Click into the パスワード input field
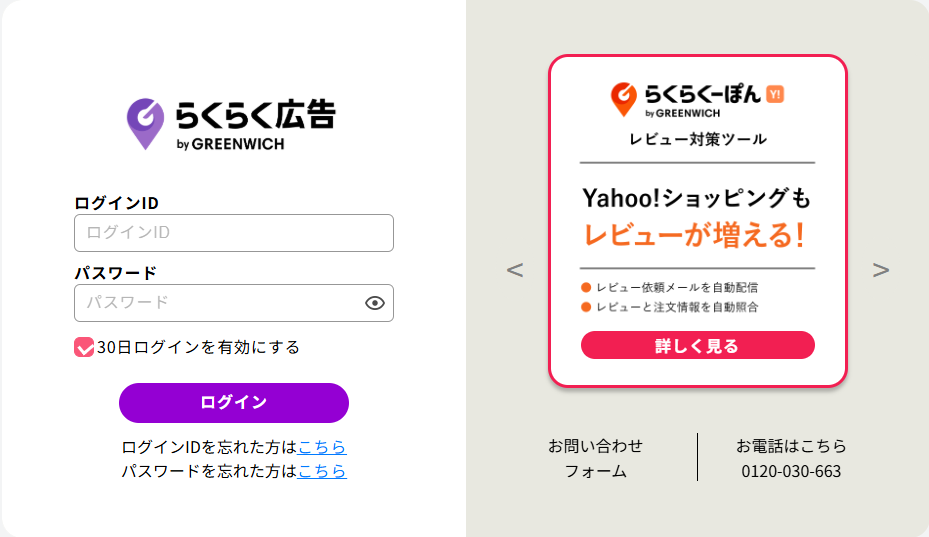 point(220,303)
